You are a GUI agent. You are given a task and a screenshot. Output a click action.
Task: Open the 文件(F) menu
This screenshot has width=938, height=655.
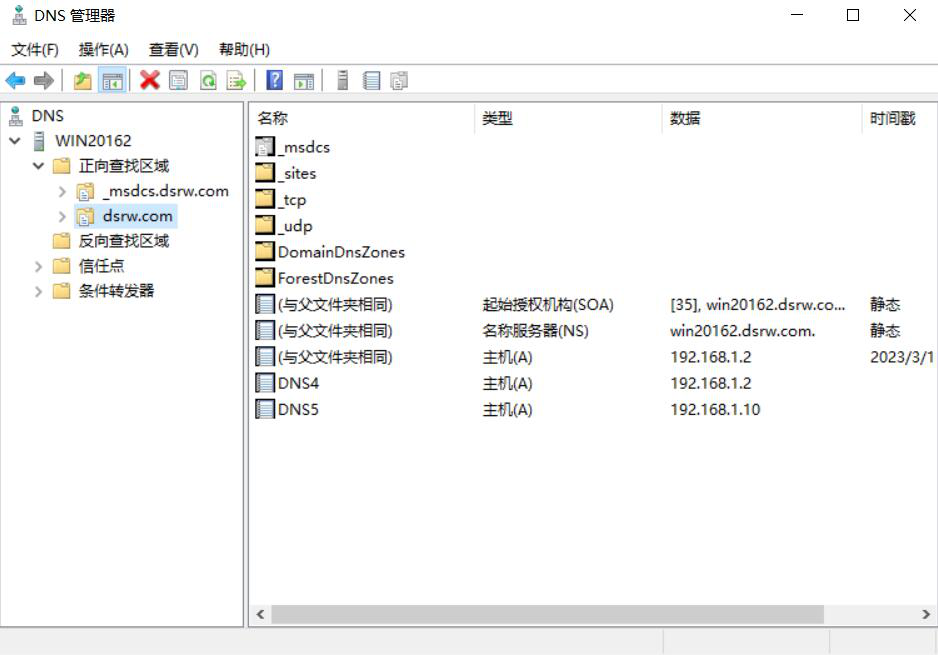click(x=35, y=50)
